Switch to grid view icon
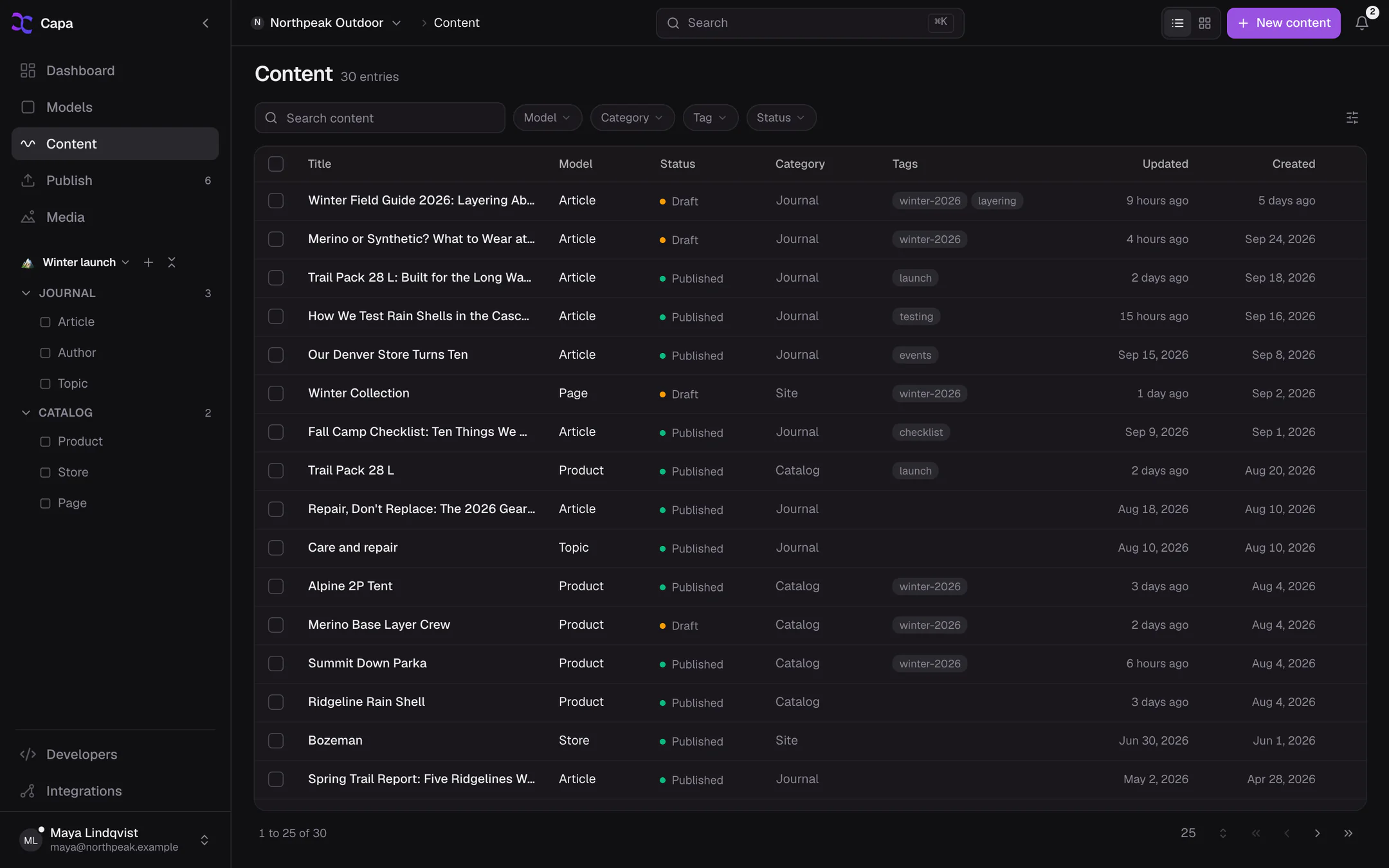 point(1204,23)
